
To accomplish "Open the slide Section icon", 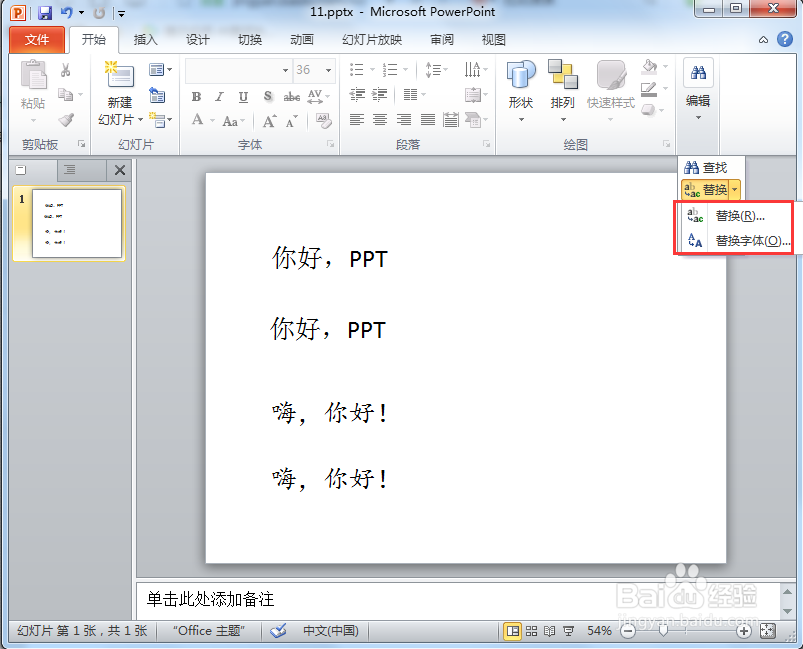I will [157, 120].
